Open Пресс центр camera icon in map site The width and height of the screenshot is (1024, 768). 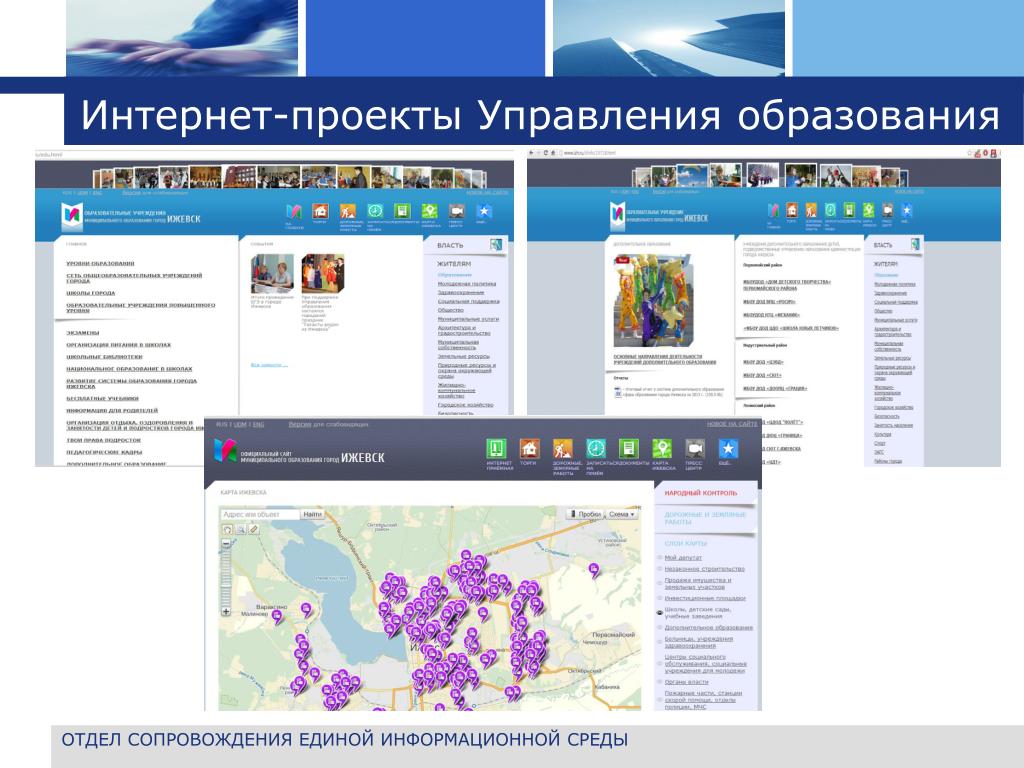click(695, 449)
